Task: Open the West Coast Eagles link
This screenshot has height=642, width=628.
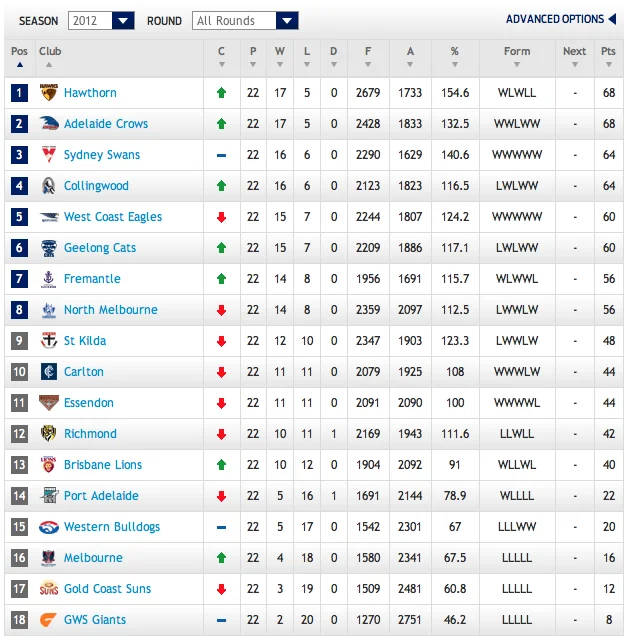Action: pos(113,217)
